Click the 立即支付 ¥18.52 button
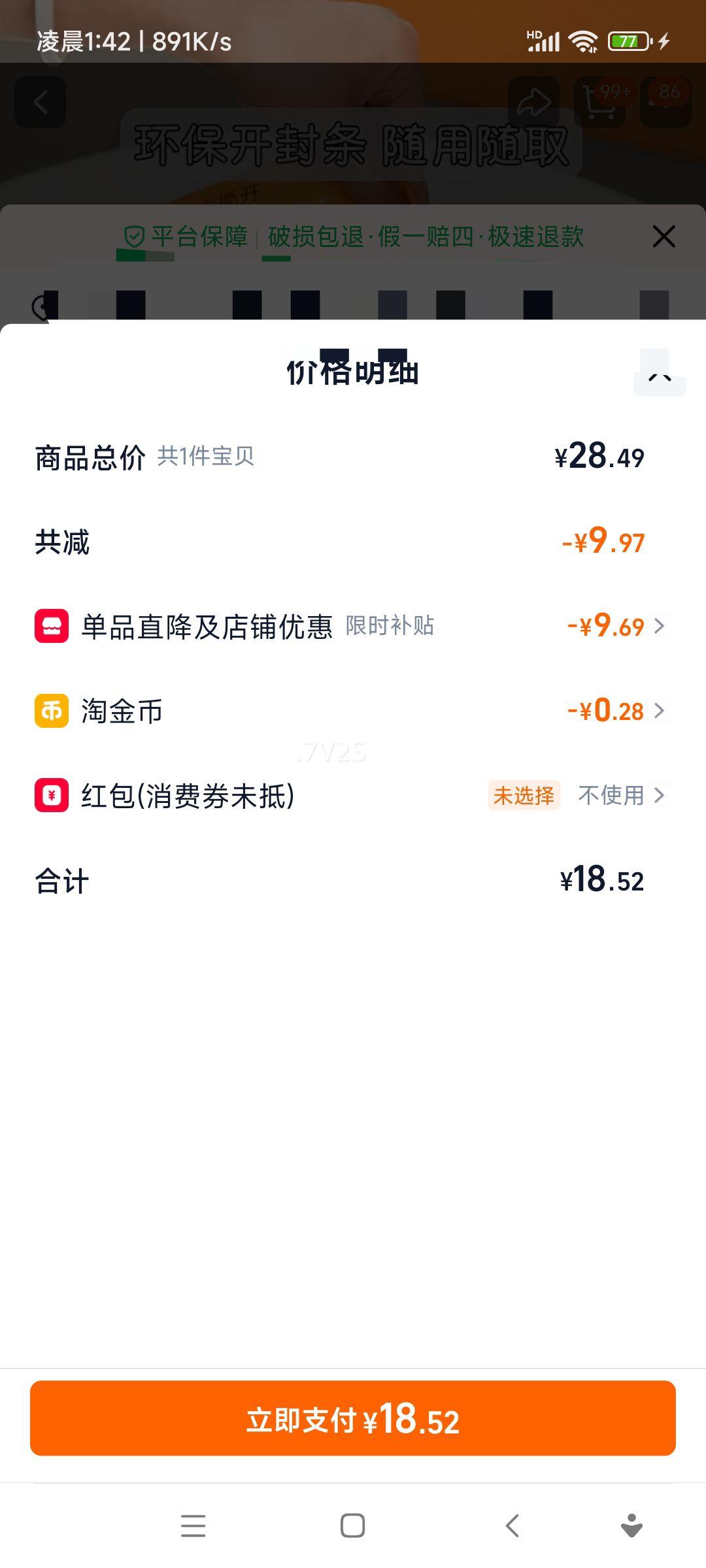The height and width of the screenshot is (1568, 706). point(353,1418)
